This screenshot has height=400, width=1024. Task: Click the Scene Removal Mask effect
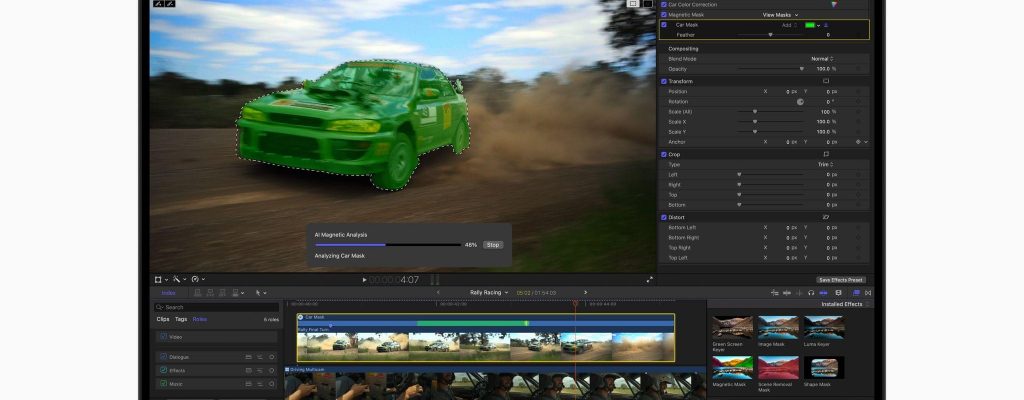pos(778,368)
